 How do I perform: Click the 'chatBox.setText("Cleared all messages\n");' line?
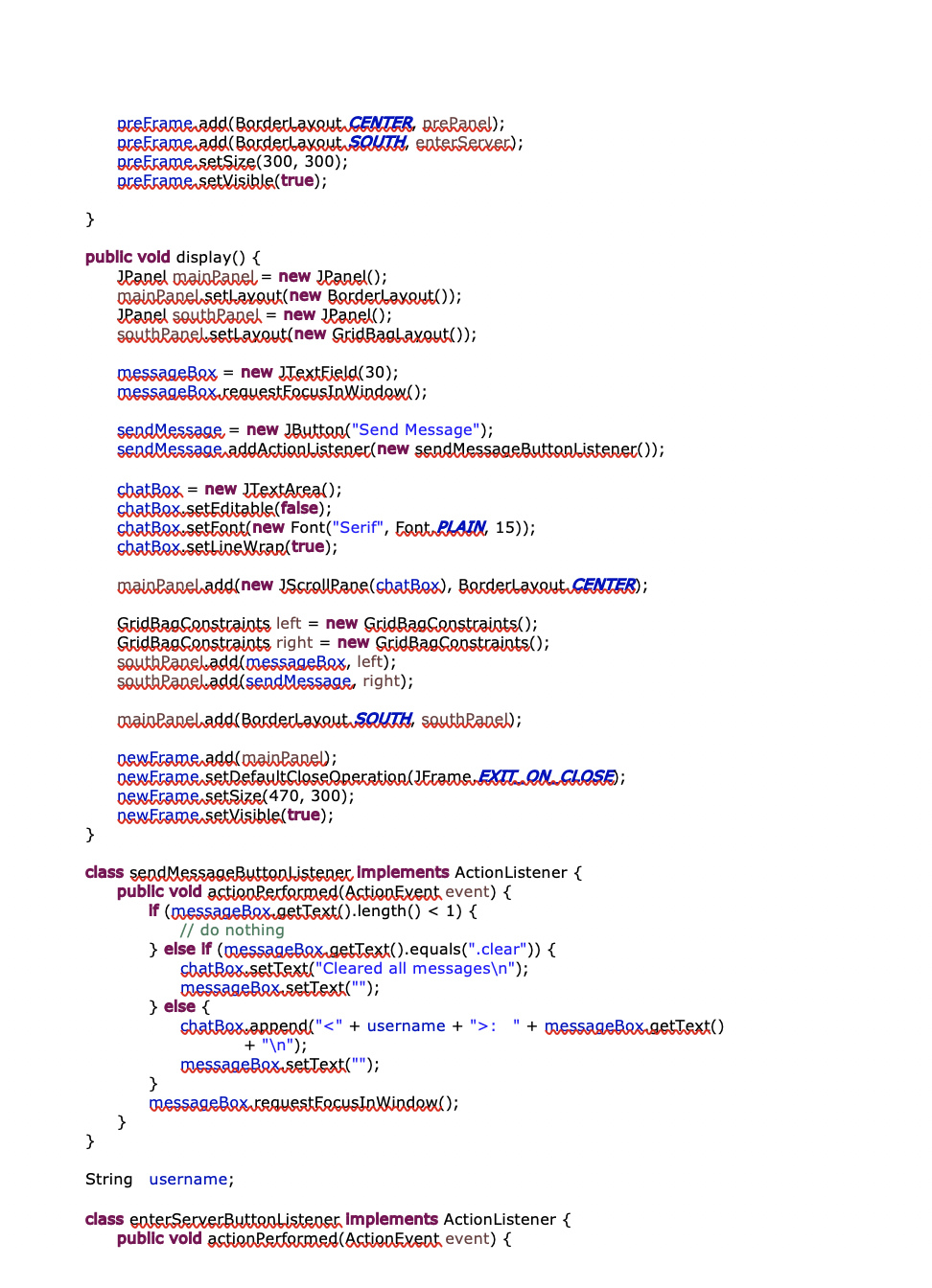355,969
